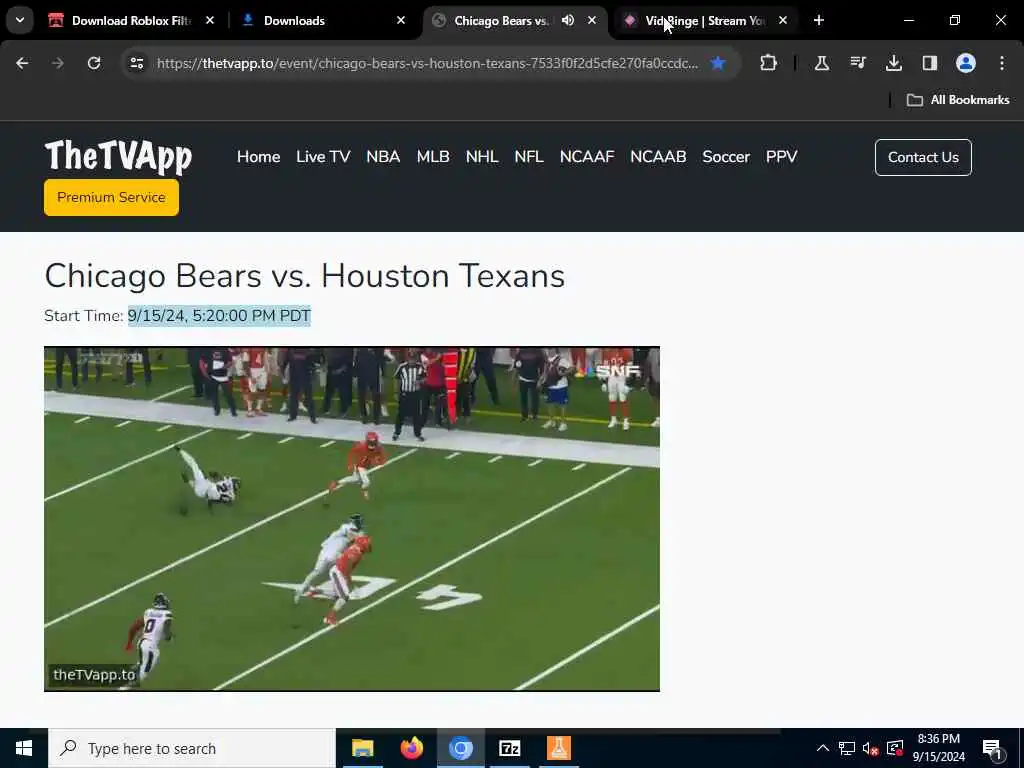
Task: Close the VidBinge tab
Action: click(x=783, y=21)
